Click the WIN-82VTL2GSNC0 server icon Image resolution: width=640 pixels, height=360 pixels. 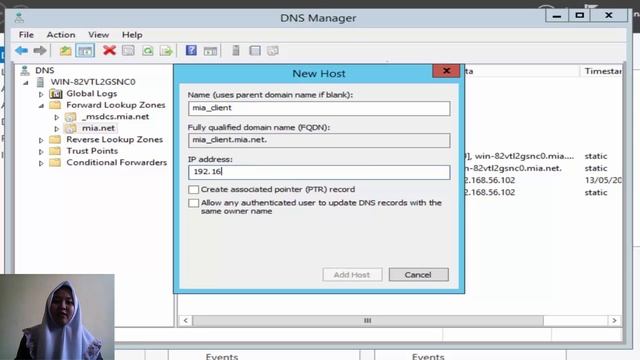[x=40, y=82]
